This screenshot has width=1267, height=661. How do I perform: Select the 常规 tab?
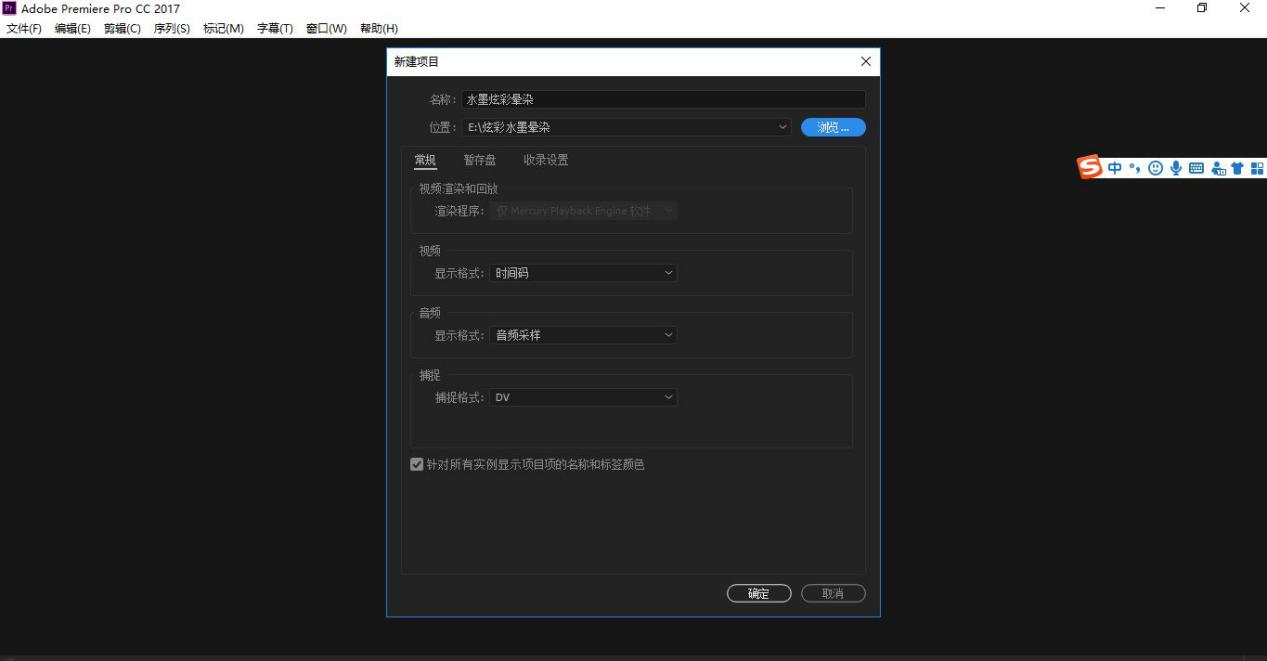coord(425,160)
